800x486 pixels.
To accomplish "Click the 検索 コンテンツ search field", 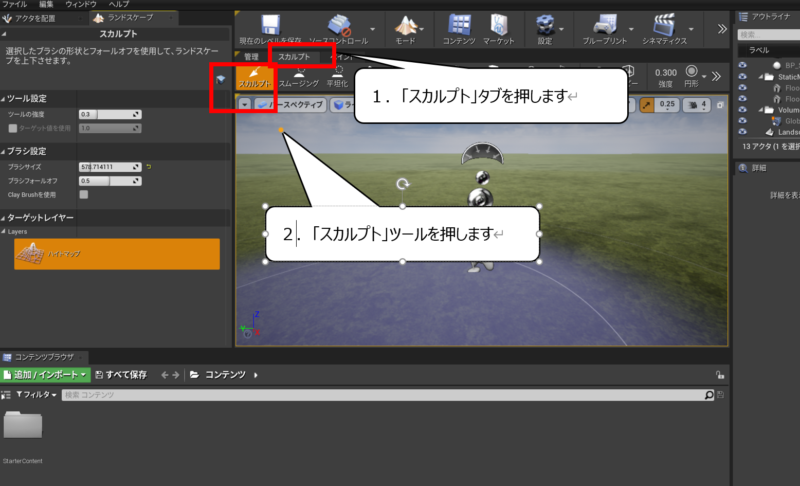I will (383, 395).
